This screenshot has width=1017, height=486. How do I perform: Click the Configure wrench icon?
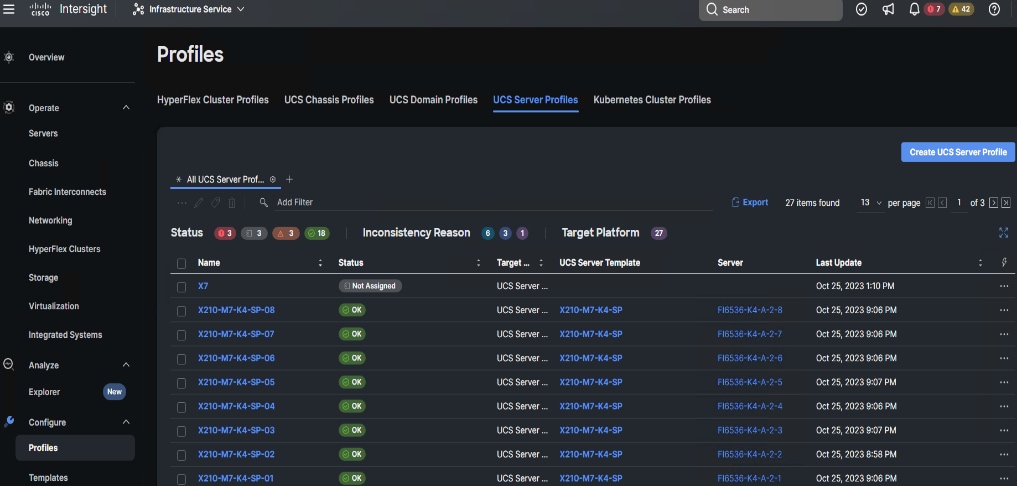[8, 422]
